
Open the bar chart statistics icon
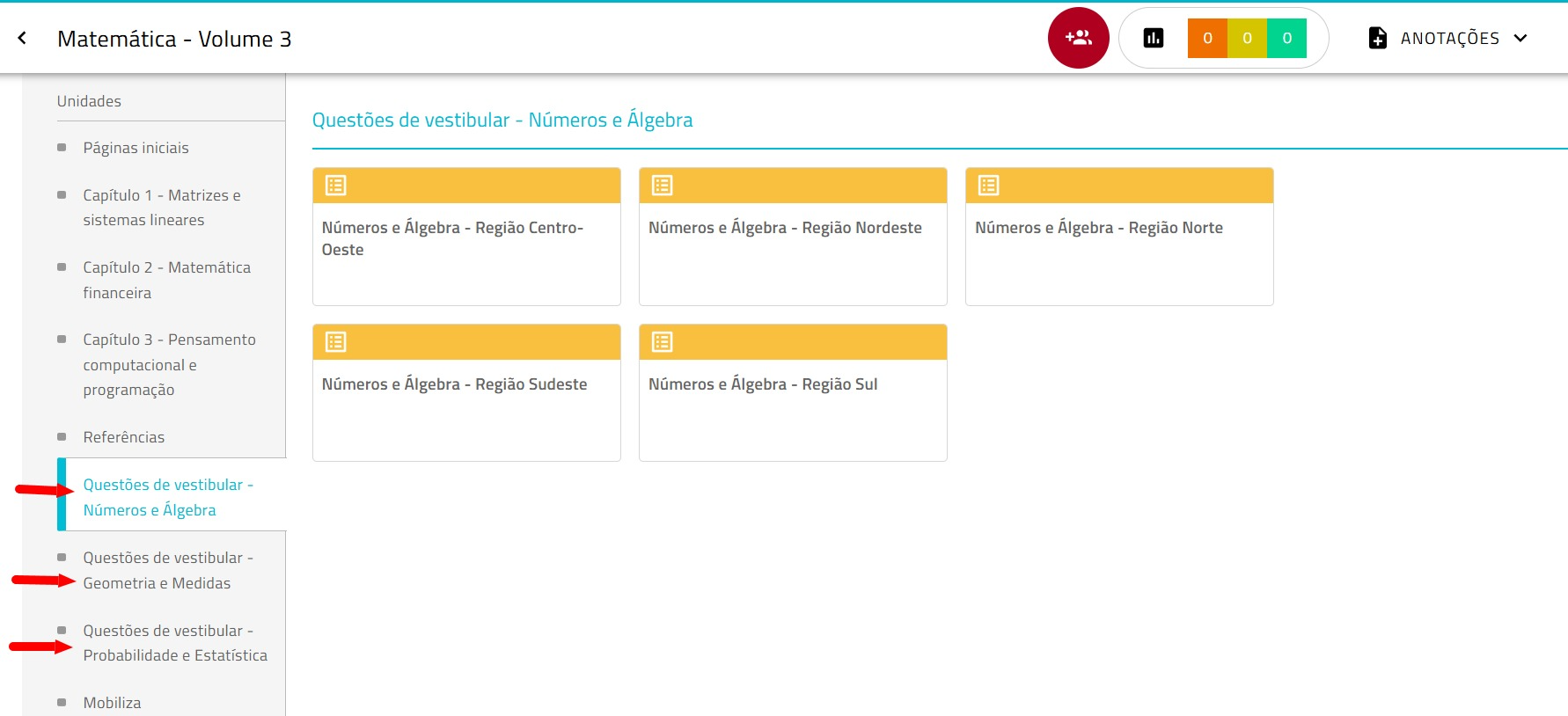1153,38
